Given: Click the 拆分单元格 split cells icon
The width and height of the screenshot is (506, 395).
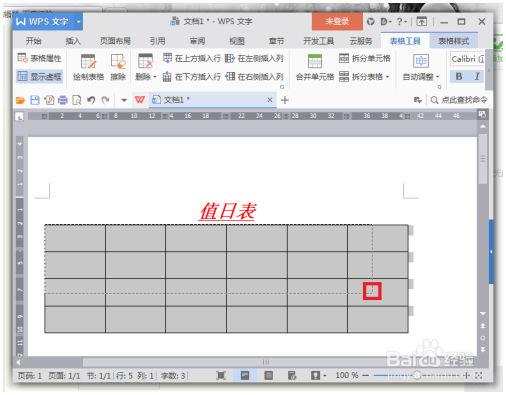Looking at the screenshot, I should click(x=365, y=58).
